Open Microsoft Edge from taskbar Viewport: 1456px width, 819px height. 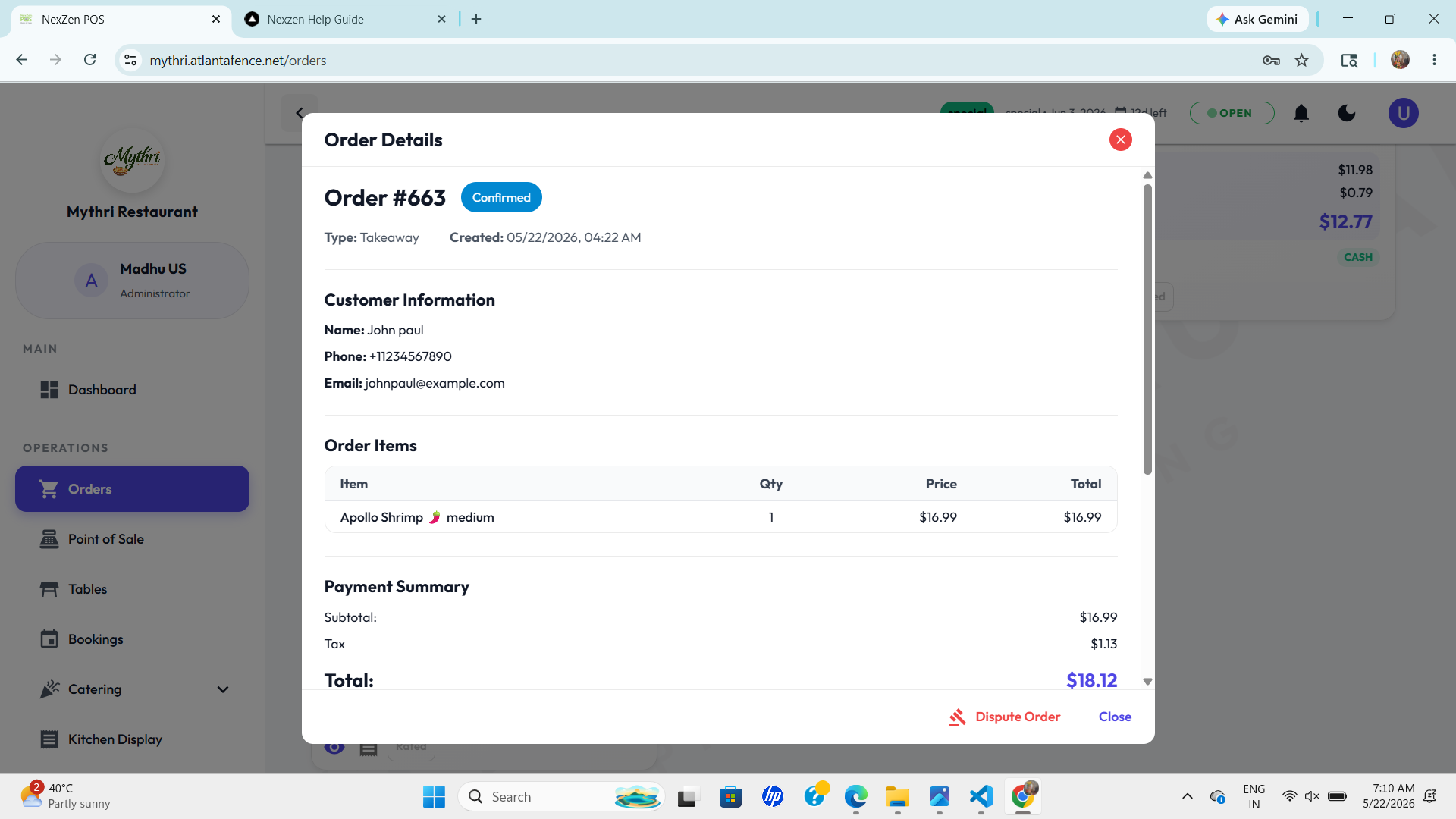855,796
